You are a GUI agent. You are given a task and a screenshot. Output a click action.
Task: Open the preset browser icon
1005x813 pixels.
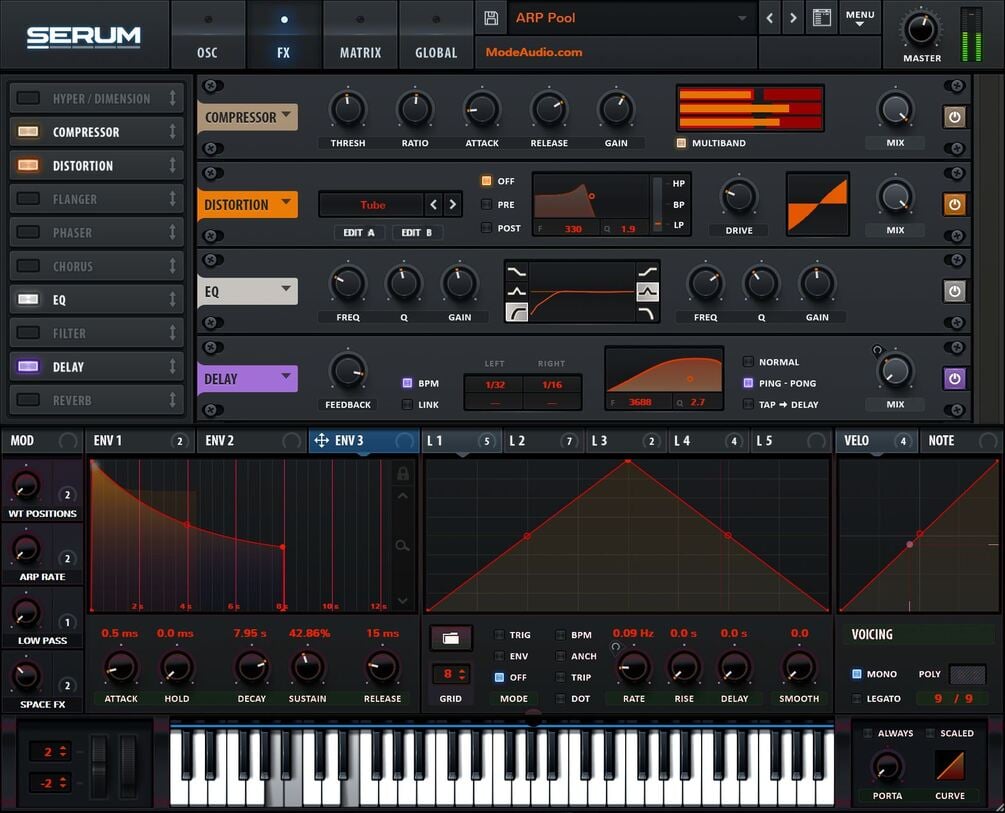click(822, 18)
